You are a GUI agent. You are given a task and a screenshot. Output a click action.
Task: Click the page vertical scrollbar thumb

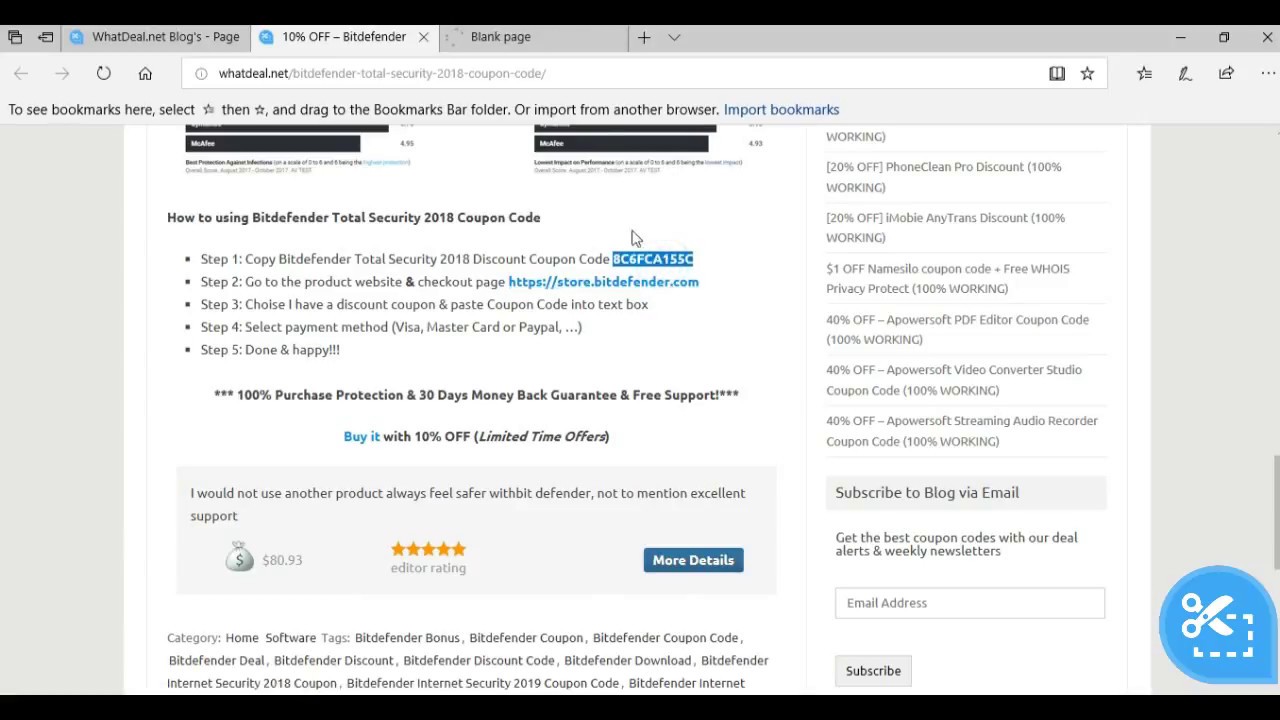point(1275,513)
